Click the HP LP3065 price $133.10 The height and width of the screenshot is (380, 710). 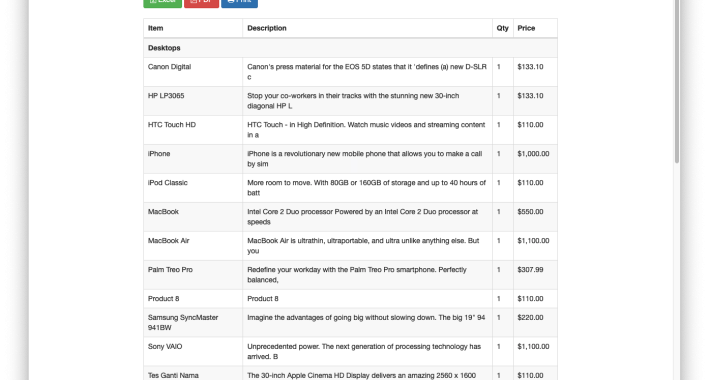click(x=530, y=96)
